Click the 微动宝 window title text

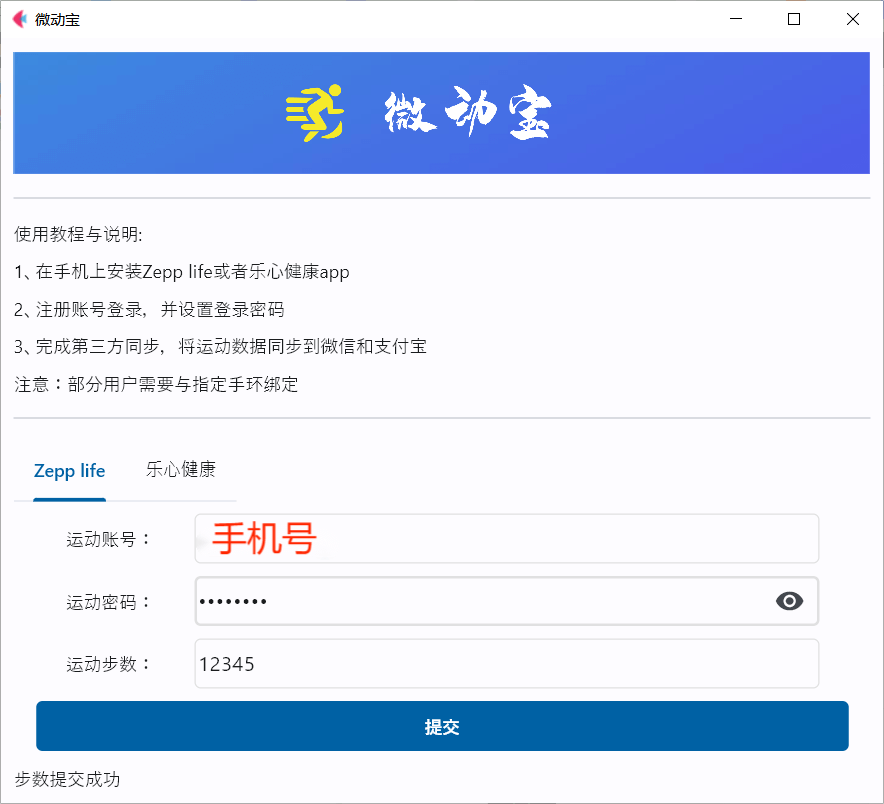click(58, 20)
